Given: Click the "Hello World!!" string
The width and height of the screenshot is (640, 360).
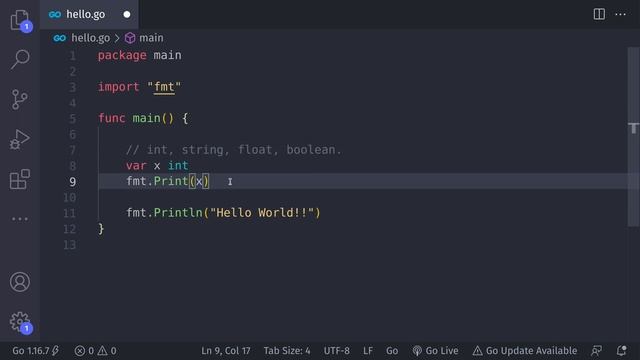Looking at the screenshot, I should (262, 213).
